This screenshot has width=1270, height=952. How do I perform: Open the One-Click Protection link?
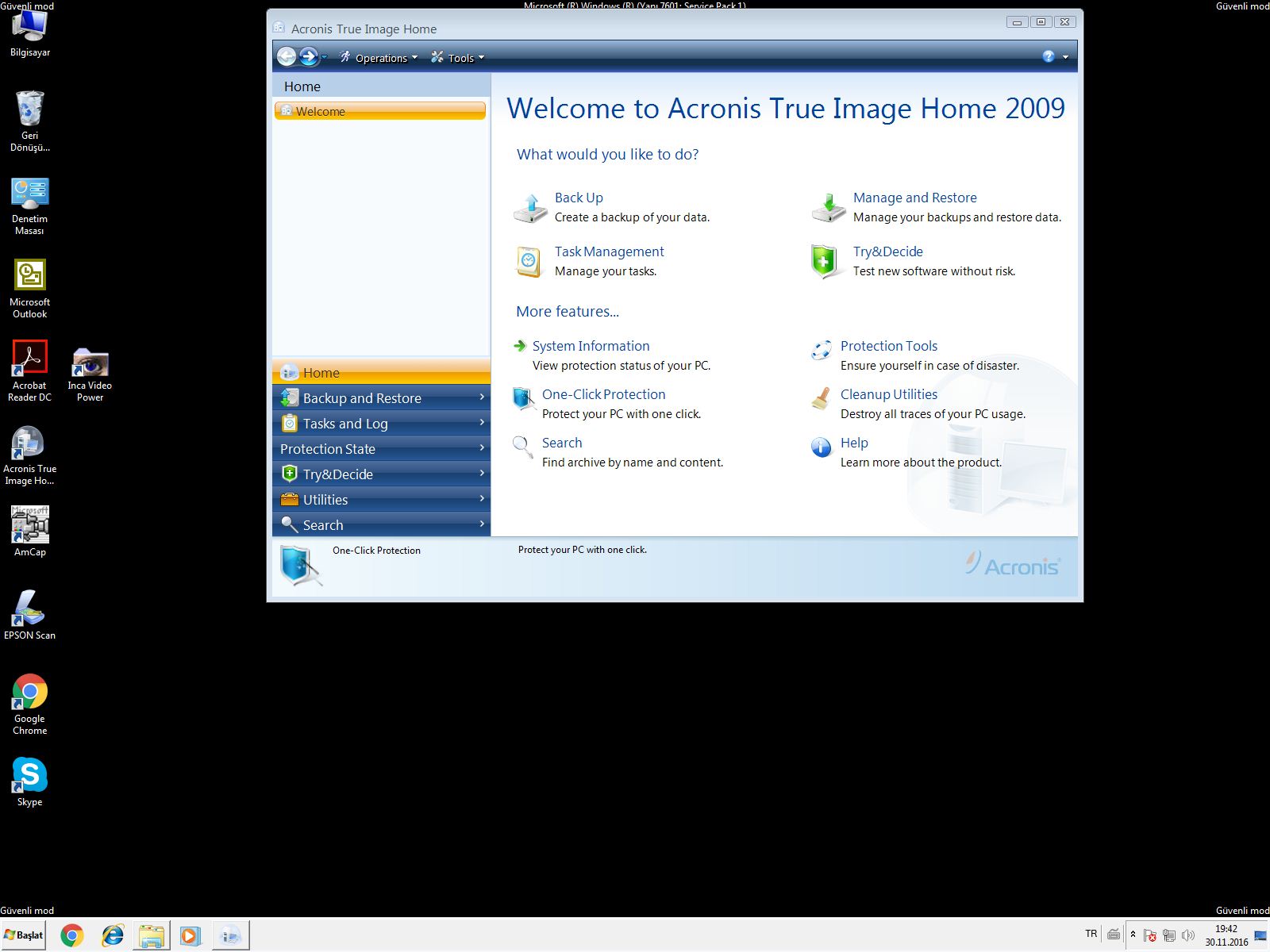pyautogui.click(x=604, y=394)
